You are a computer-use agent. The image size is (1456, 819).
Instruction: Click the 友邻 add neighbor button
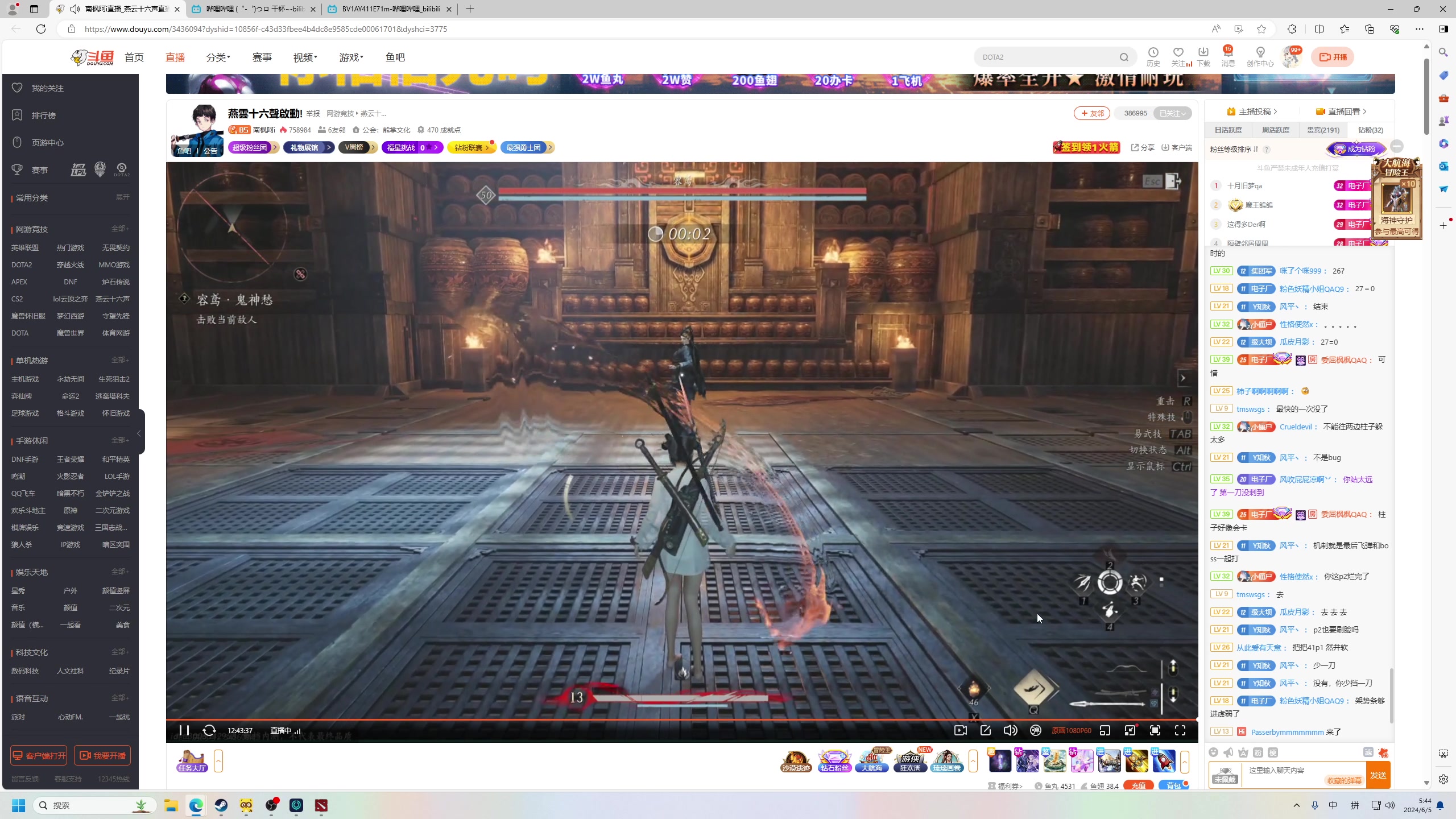[1092, 113]
